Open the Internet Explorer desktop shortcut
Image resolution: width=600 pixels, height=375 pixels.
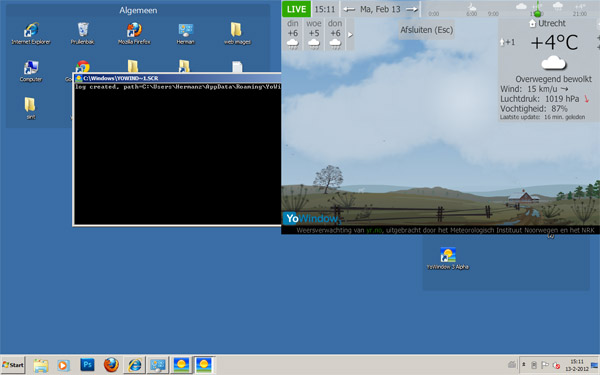tap(31, 34)
